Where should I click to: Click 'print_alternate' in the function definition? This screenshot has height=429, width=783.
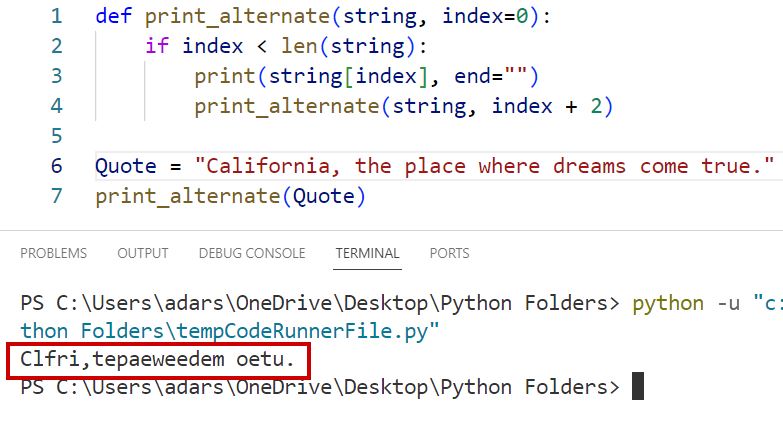(x=238, y=16)
